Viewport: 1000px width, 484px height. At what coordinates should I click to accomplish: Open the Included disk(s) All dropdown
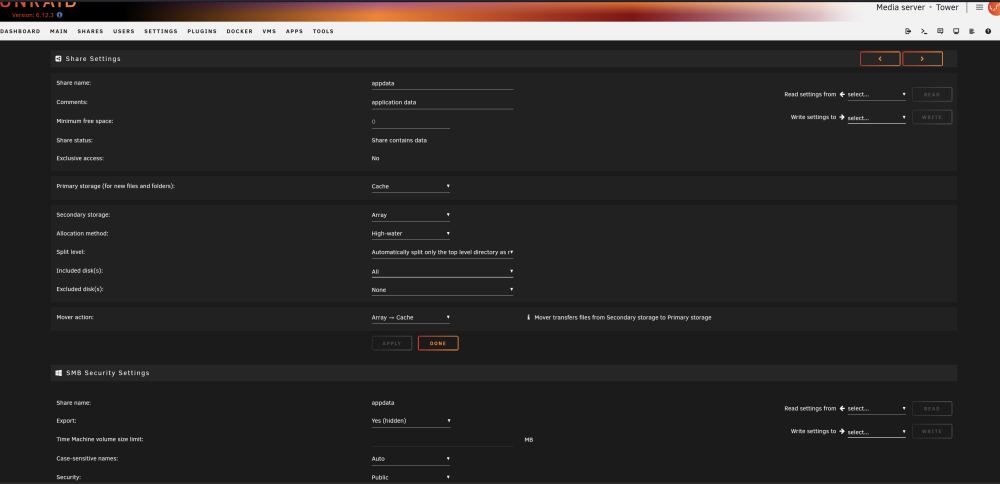pyautogui.click(x=443, y=271)
